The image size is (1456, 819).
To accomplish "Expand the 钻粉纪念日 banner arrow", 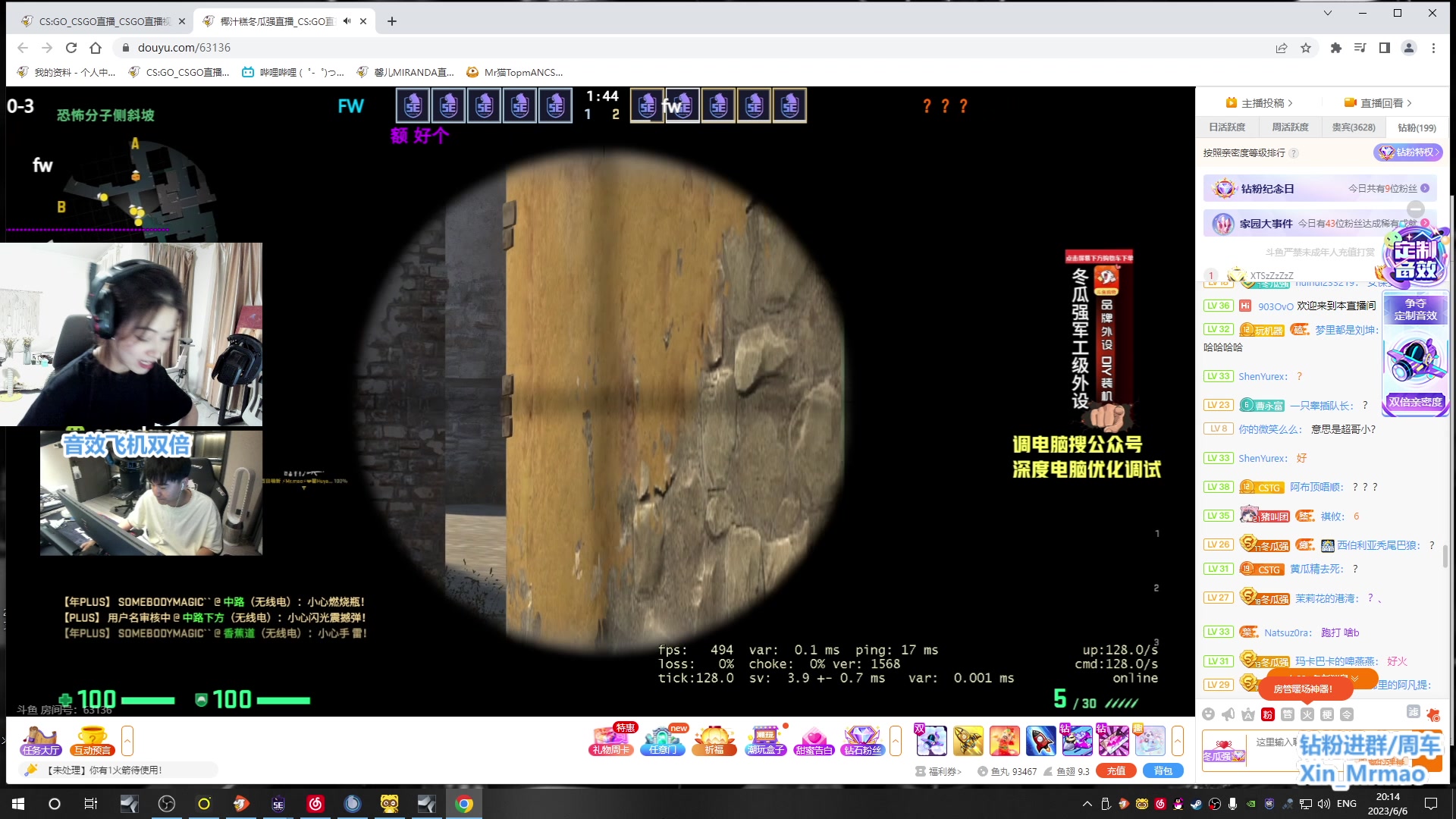I will [x=1425, y=188].
